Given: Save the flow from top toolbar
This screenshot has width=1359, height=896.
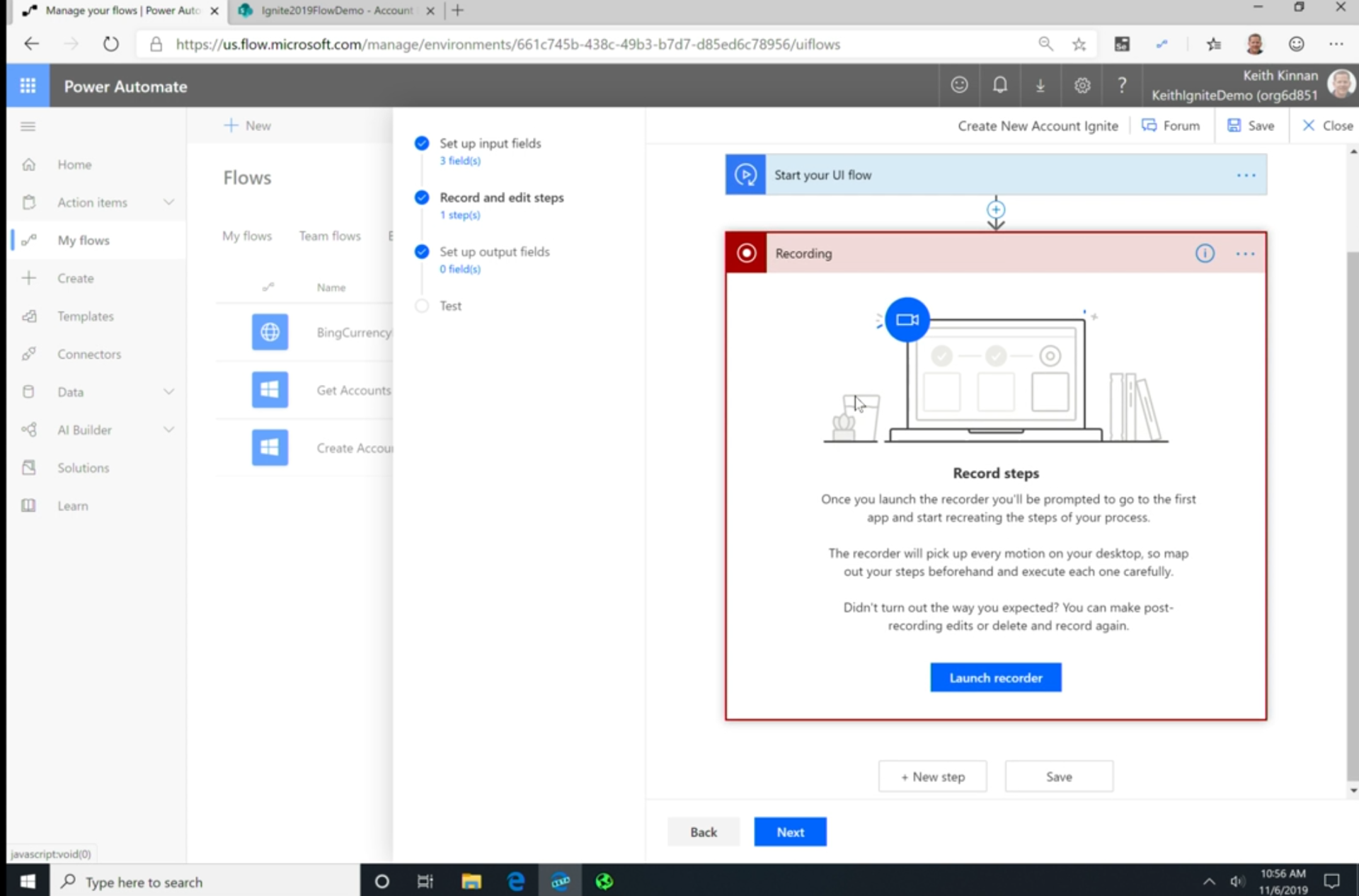Looking at the screenshot, I should [x=1251, y=125].
